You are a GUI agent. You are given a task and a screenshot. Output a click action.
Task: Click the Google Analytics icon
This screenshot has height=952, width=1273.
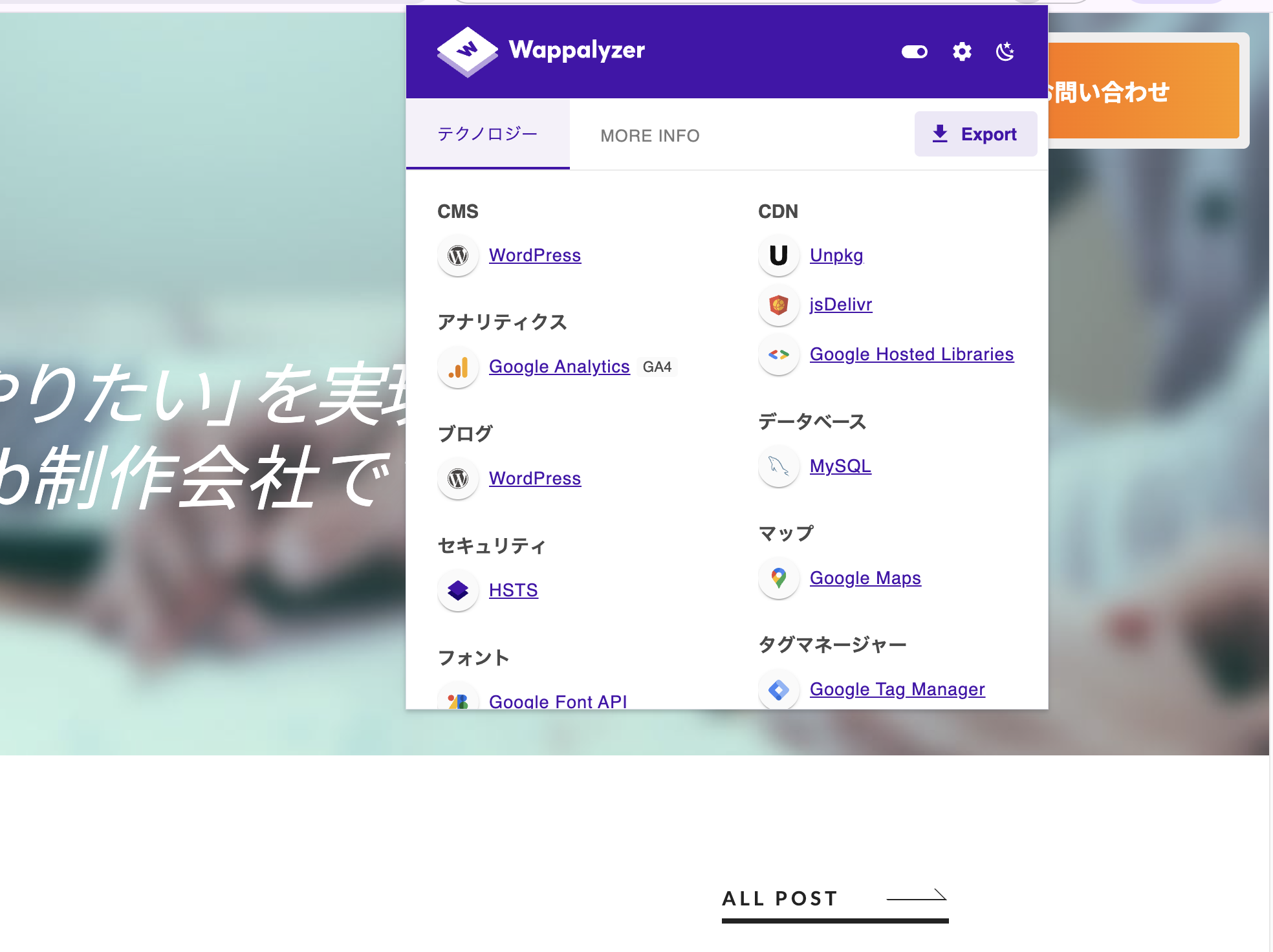point(457,367)
